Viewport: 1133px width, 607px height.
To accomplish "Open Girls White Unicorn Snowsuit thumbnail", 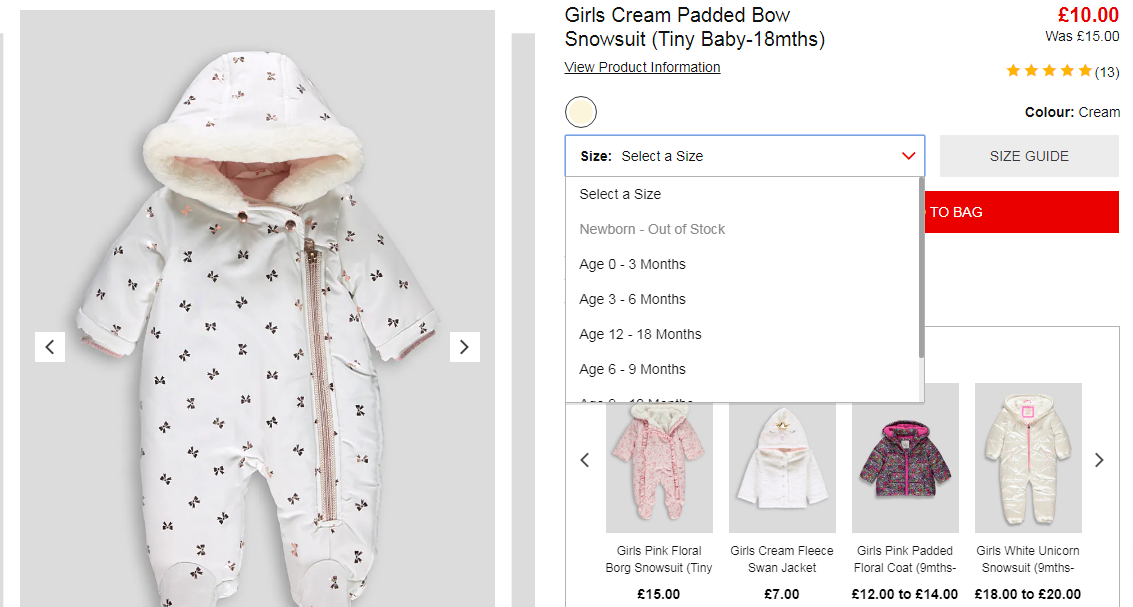I will coord(1028,458).
